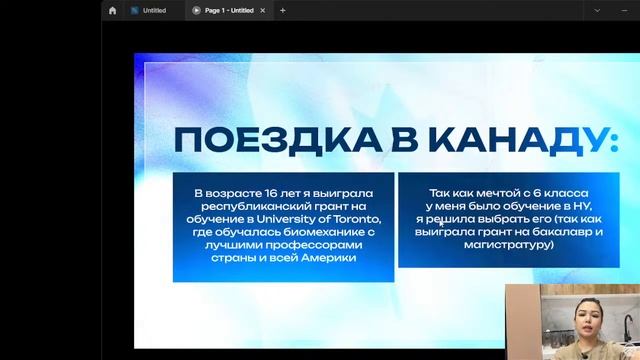Close the Page 1 - Untitled tab
This screenshot has height=360, width=640.
click(x=262, y=11)
